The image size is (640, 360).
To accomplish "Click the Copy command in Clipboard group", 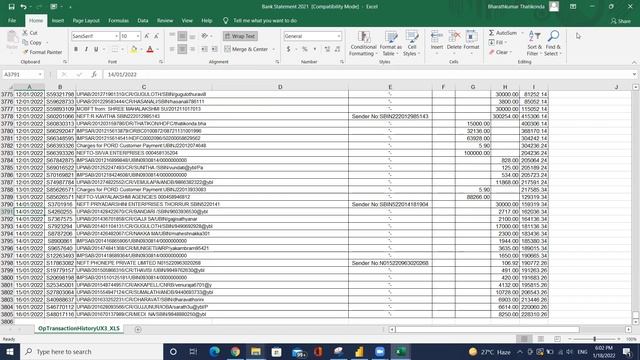I will coord(35,42).
